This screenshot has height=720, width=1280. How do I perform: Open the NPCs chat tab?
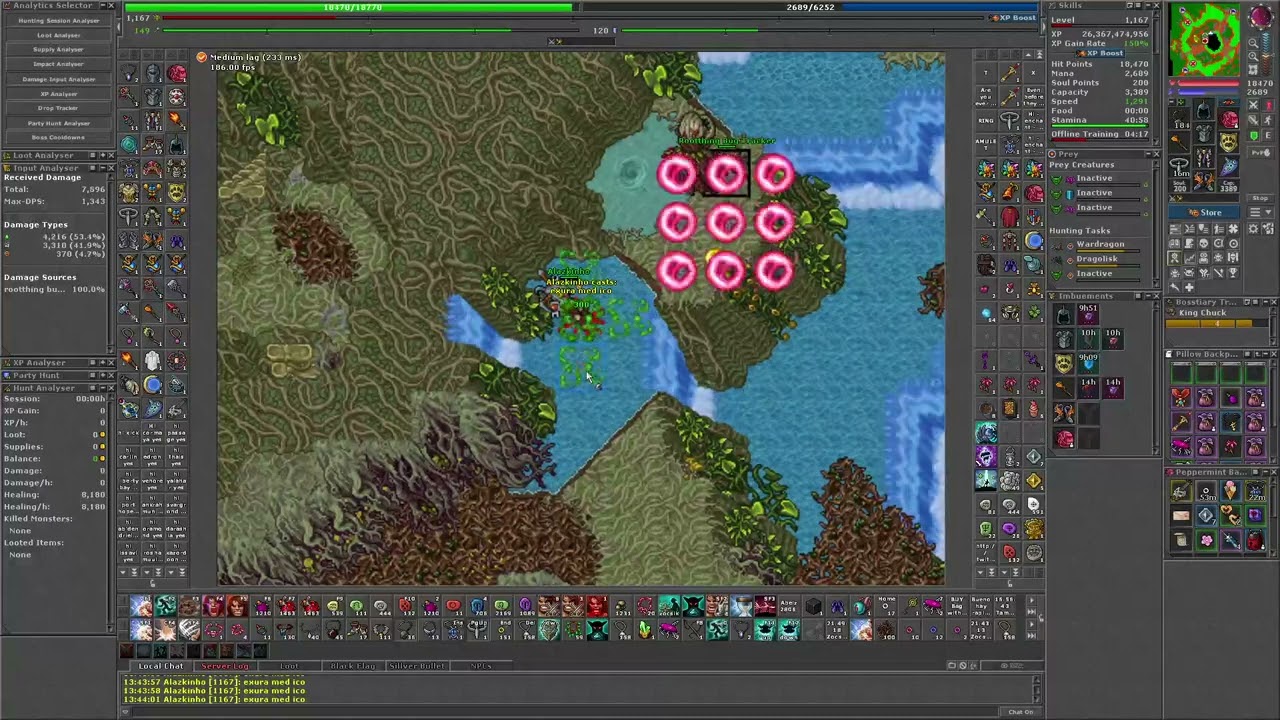point(479,666)
